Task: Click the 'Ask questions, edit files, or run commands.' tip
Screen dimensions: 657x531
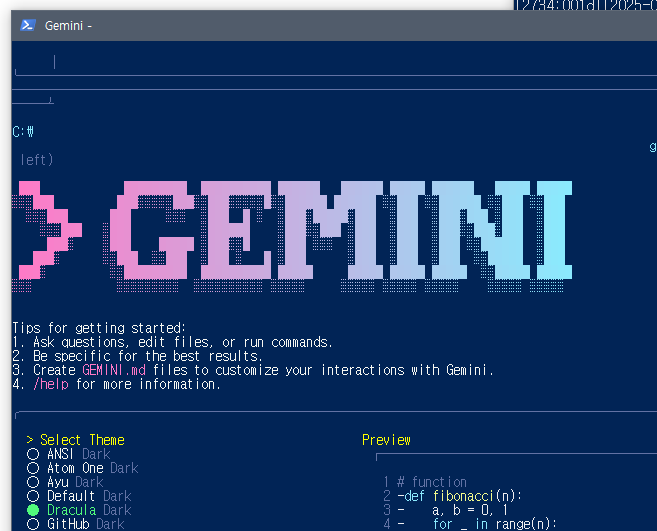Action: [183, 342]
